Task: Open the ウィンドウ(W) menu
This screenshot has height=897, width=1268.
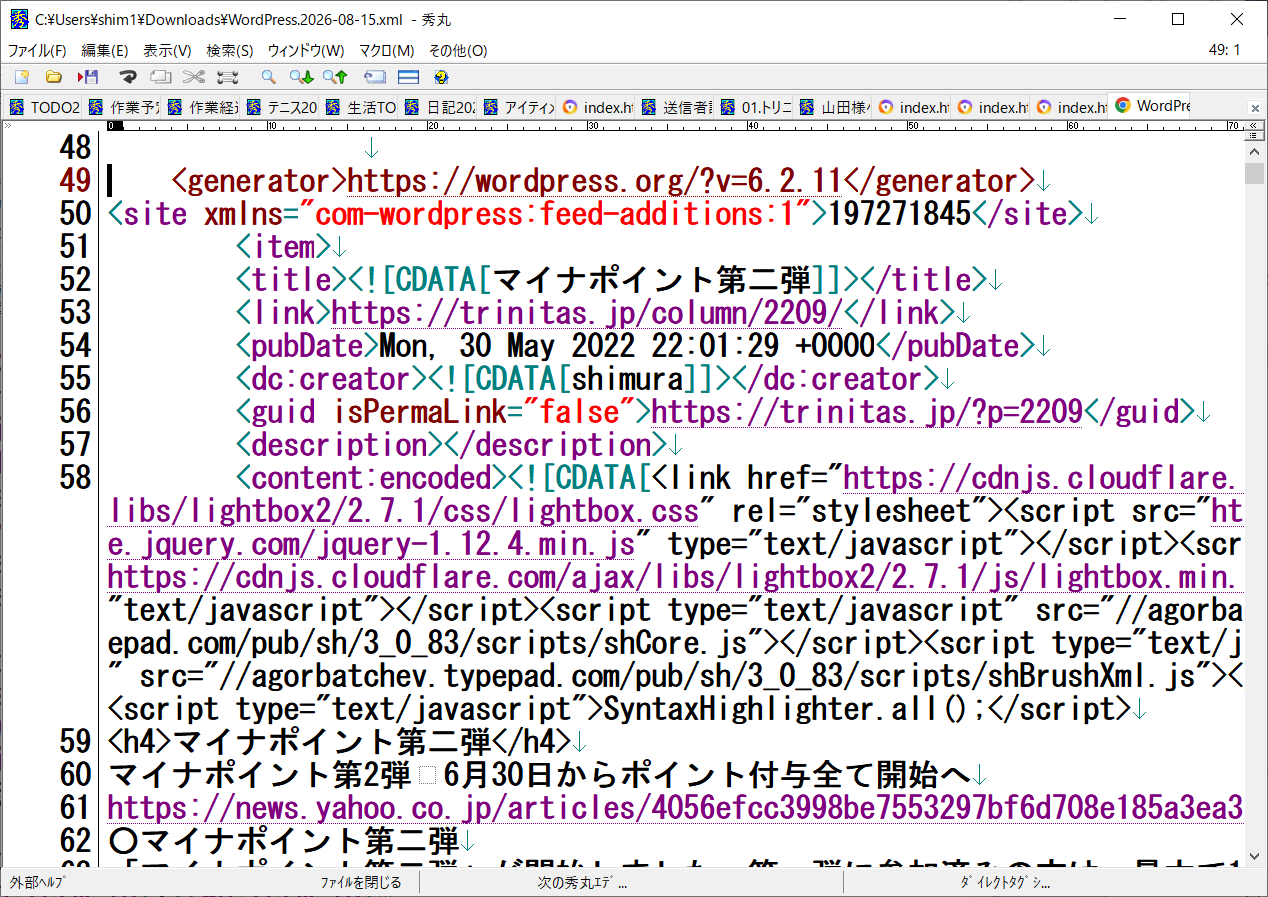Action: pyautogui.click(x=306, y=50)
